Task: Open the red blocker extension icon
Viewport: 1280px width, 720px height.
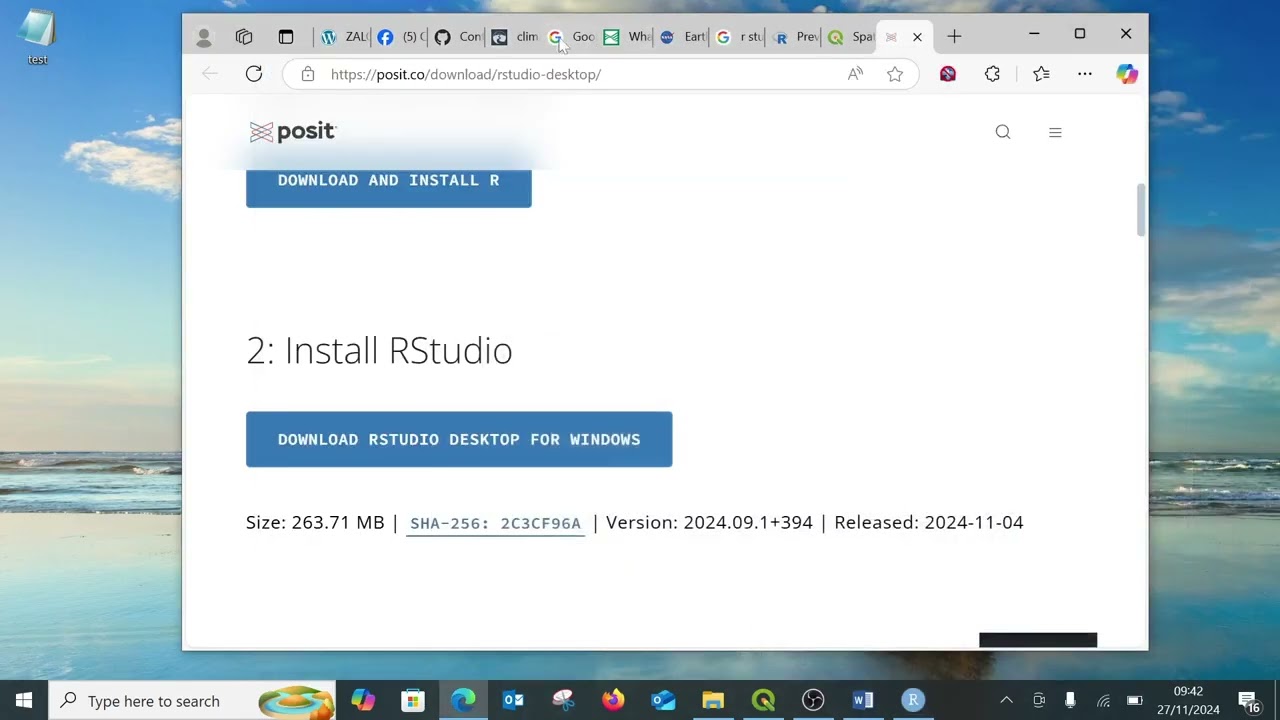Action: tap(948, 74)
